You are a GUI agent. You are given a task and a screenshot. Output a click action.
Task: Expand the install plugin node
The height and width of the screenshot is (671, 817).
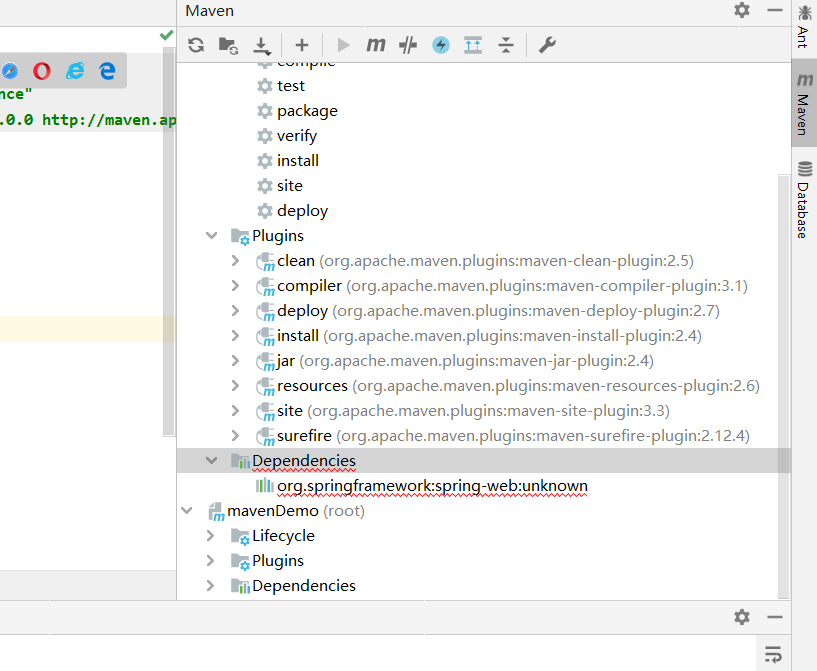pos(236,336)
